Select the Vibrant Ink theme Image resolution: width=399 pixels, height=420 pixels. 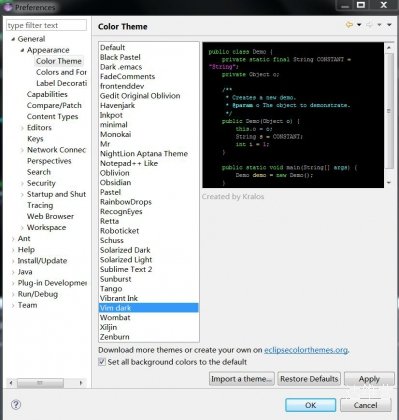pos(119,298)
